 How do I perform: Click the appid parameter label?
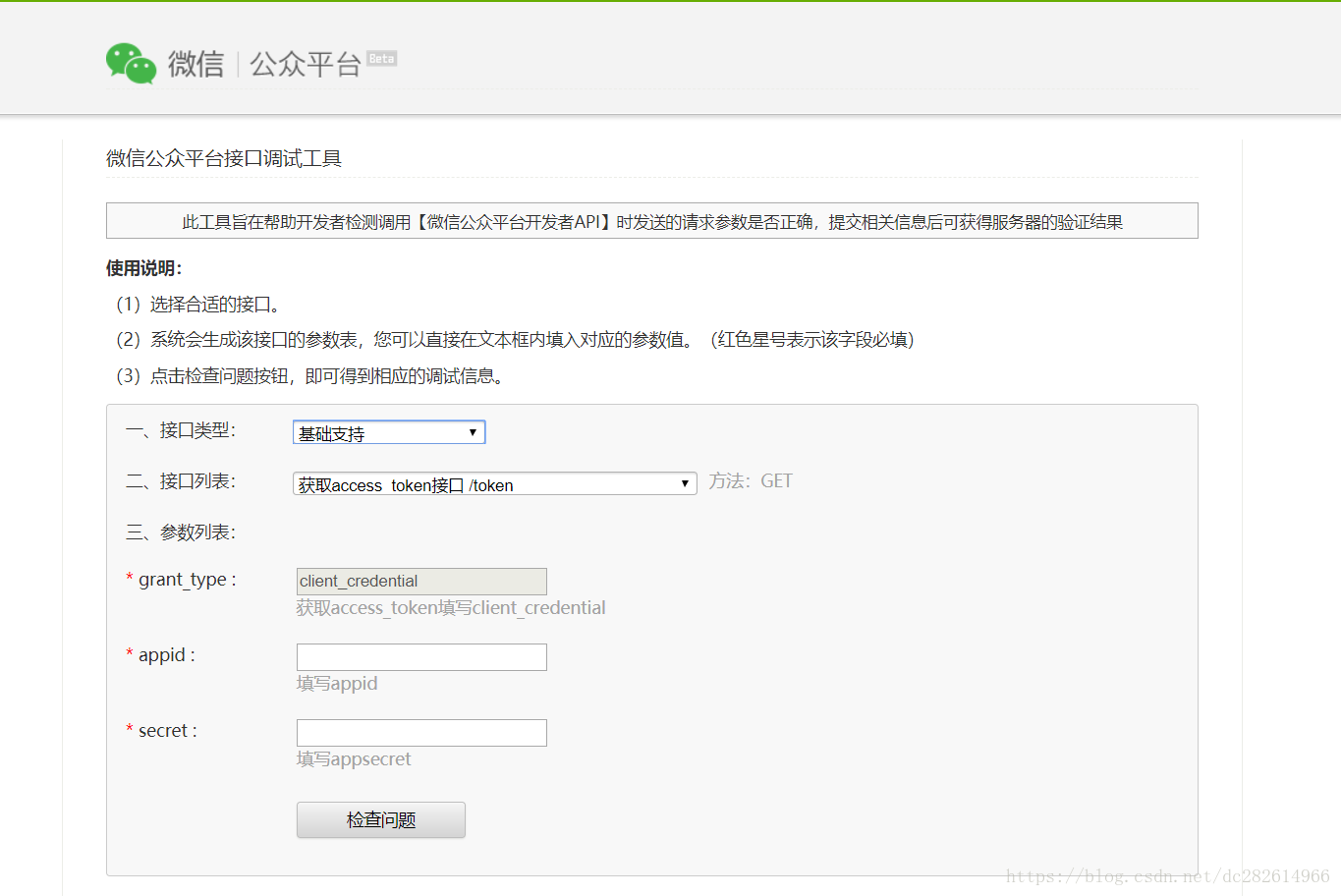point(161,655)
